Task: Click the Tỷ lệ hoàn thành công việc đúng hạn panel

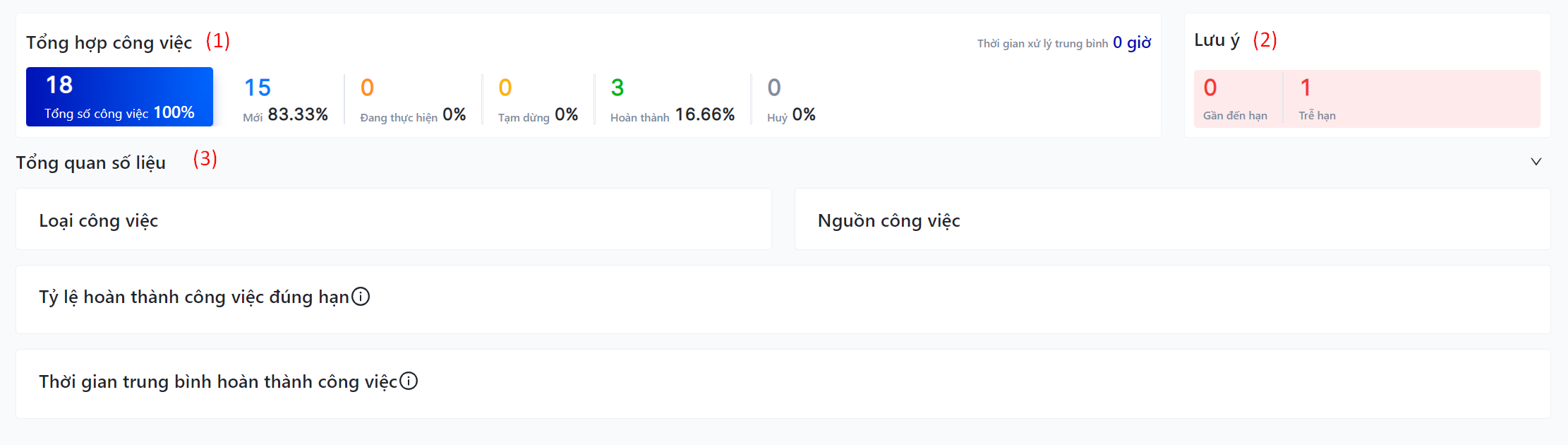Action: [x=782, y=299]
